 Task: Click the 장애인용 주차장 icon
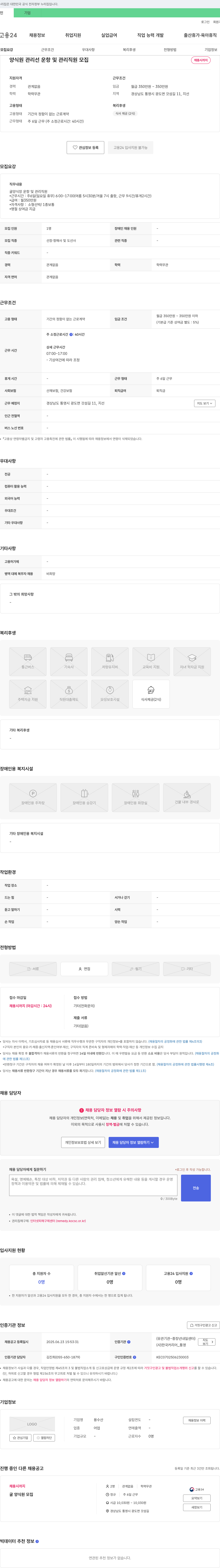(x=33, y=797)
